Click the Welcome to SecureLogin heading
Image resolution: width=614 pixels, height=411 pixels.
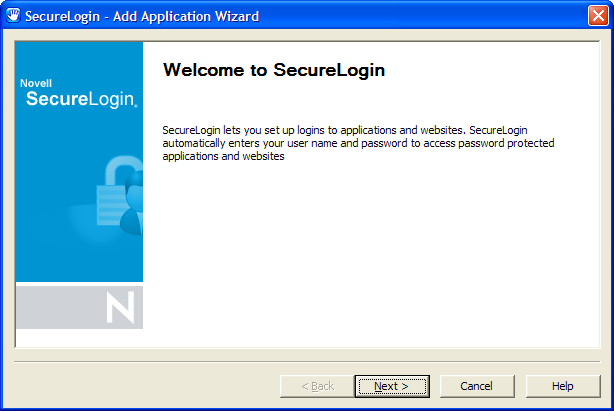273,71
